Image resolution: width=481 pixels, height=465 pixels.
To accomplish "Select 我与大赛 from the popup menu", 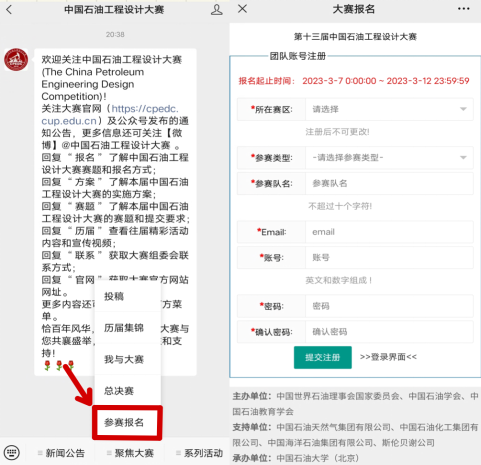I will tap(128, 359).
